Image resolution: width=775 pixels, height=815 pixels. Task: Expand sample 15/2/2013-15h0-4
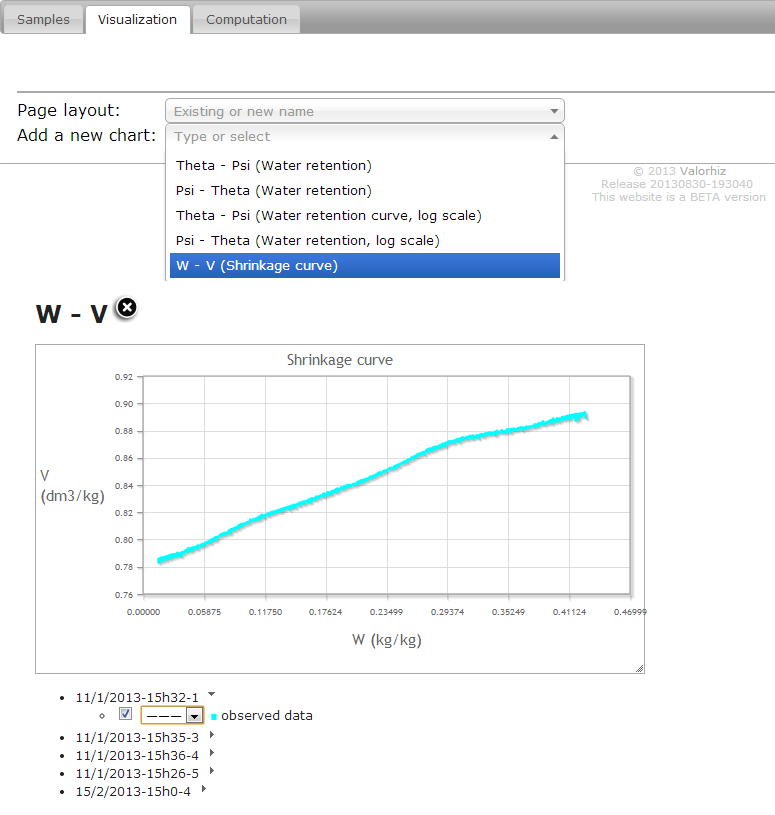(x=204, y=788)
